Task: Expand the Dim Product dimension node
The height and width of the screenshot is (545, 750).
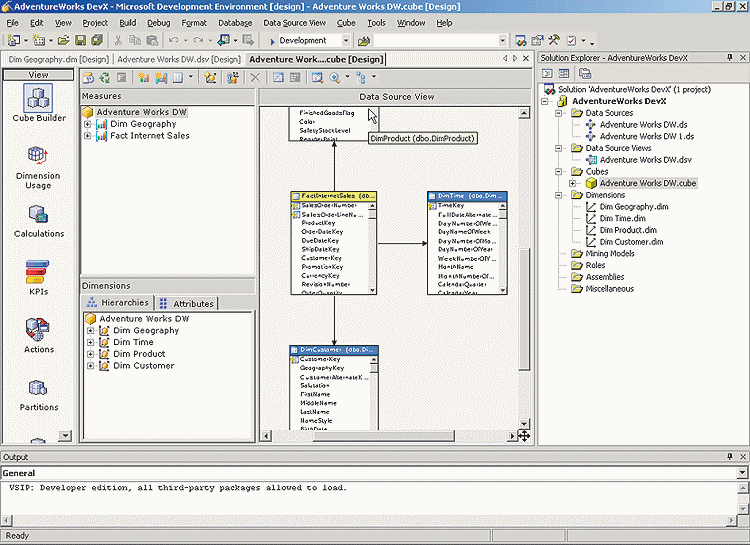Action: pos(90,354)
